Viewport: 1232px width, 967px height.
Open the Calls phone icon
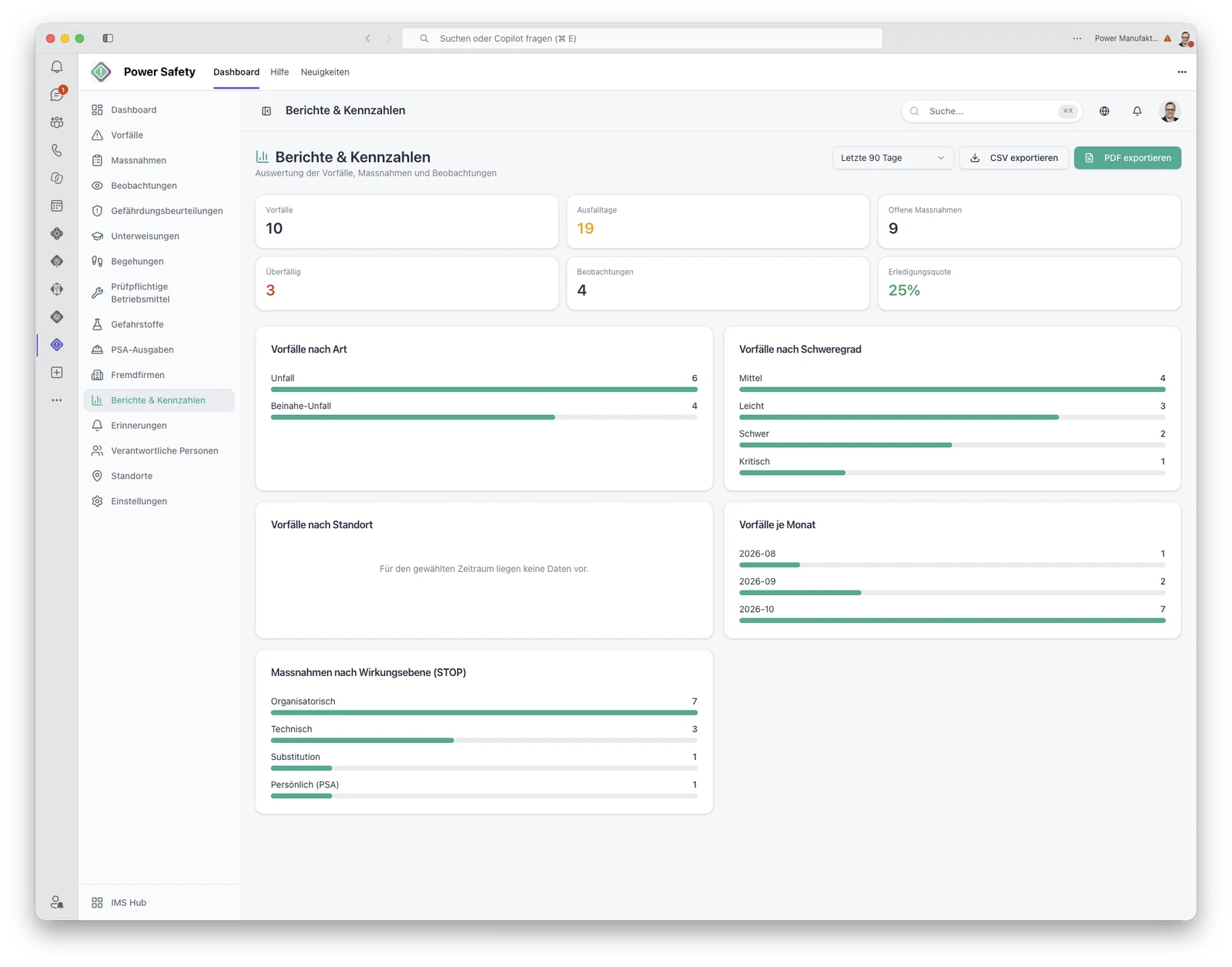[x=57, y=150]
